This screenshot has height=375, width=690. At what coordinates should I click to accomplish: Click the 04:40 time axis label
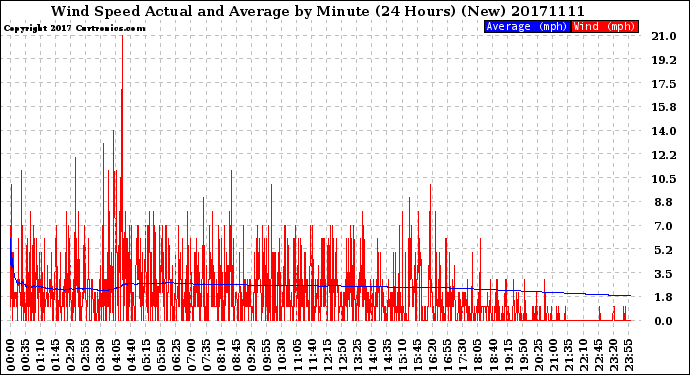click(131, 355)
